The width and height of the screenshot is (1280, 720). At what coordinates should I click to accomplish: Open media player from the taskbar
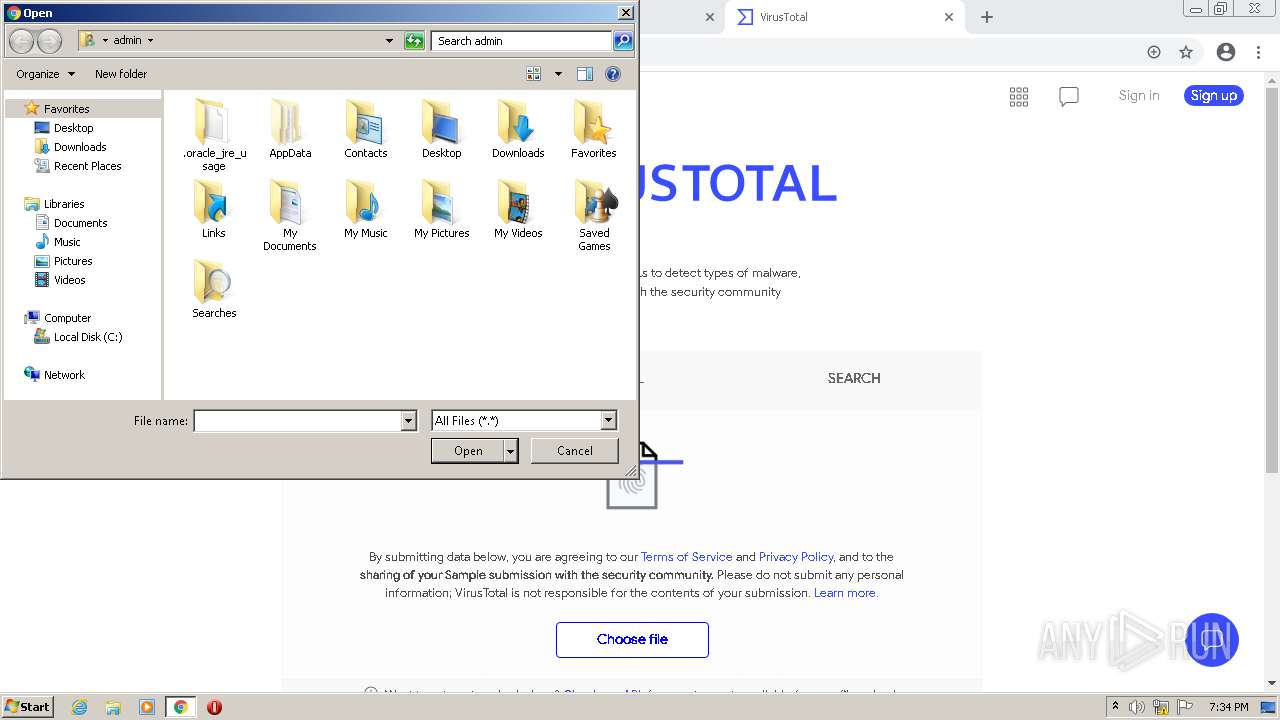[146, 707]
